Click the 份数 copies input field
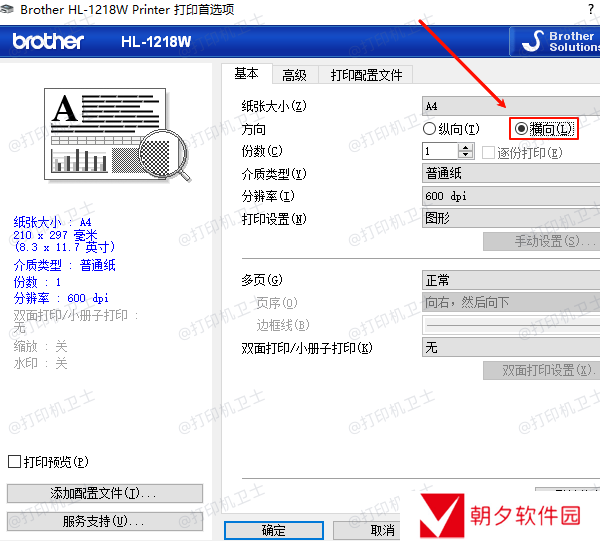 pyautogui.click(x=440, y=151)
